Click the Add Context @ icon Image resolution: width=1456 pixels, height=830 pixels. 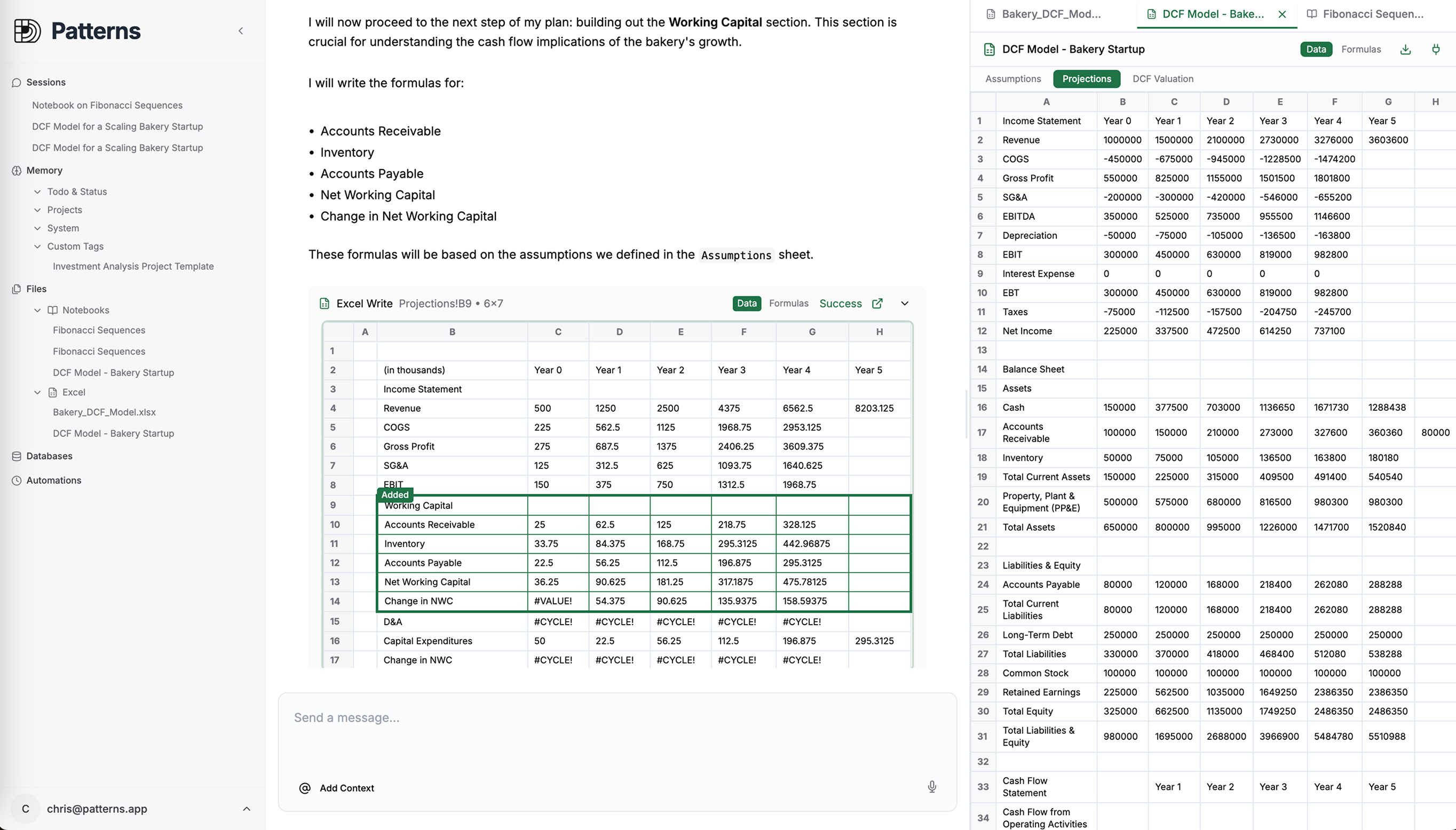[x=304, y=788]
